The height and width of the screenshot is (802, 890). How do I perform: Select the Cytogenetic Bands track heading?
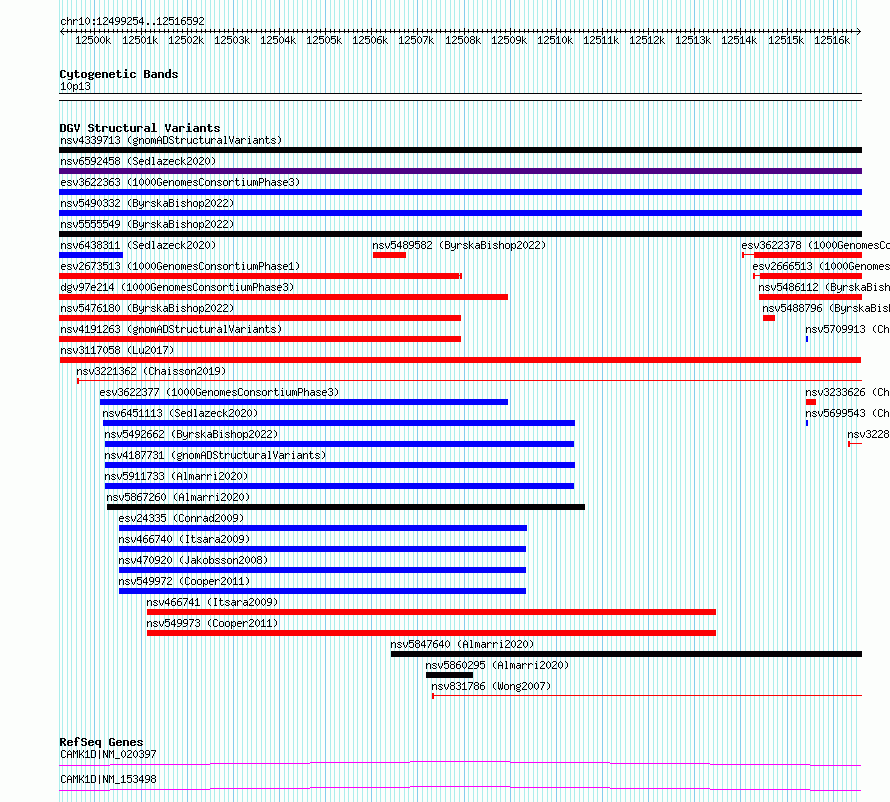[x=119, y=74]
